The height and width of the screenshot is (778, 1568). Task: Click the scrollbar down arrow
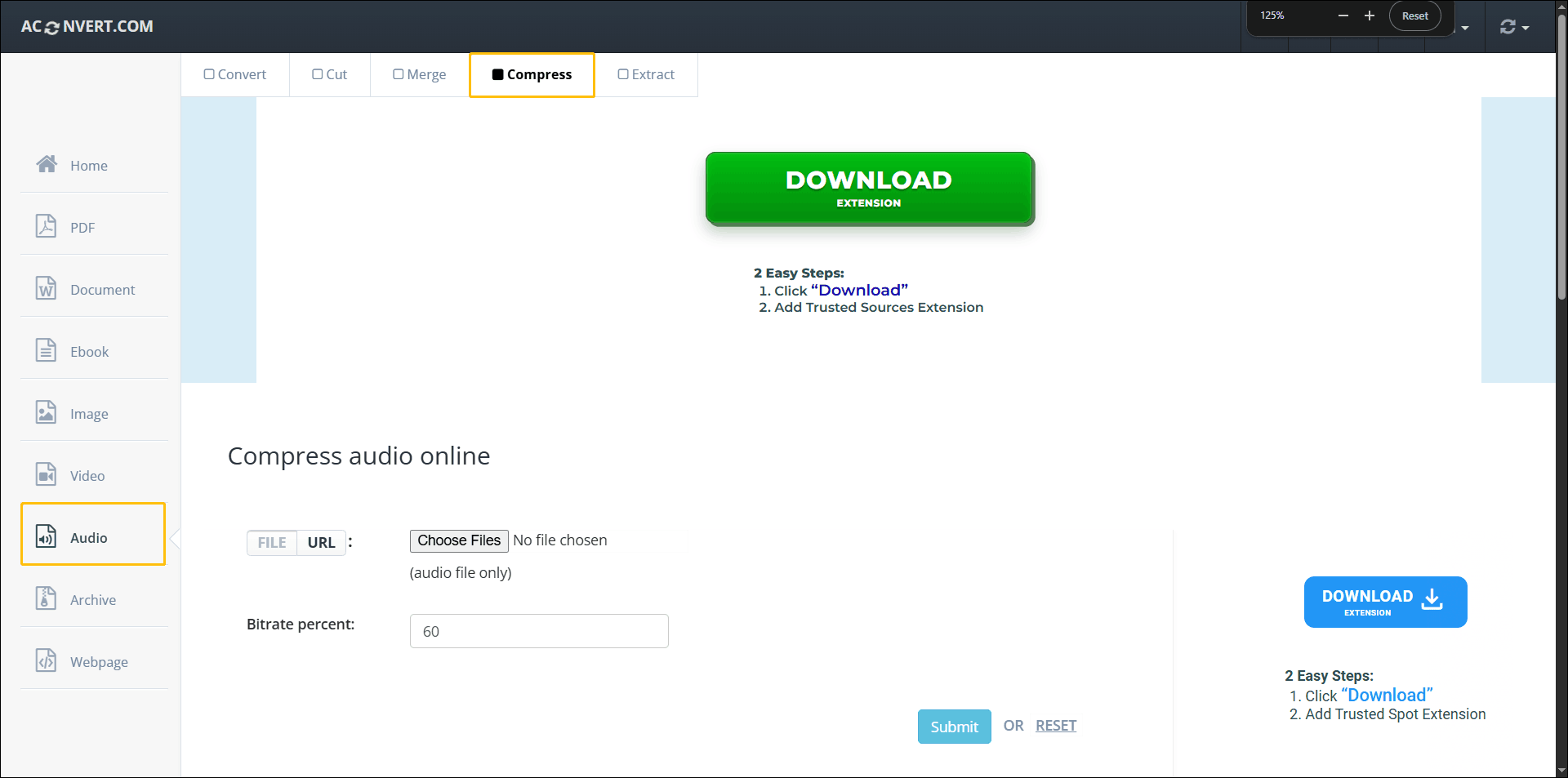[x=1561, y=771]
